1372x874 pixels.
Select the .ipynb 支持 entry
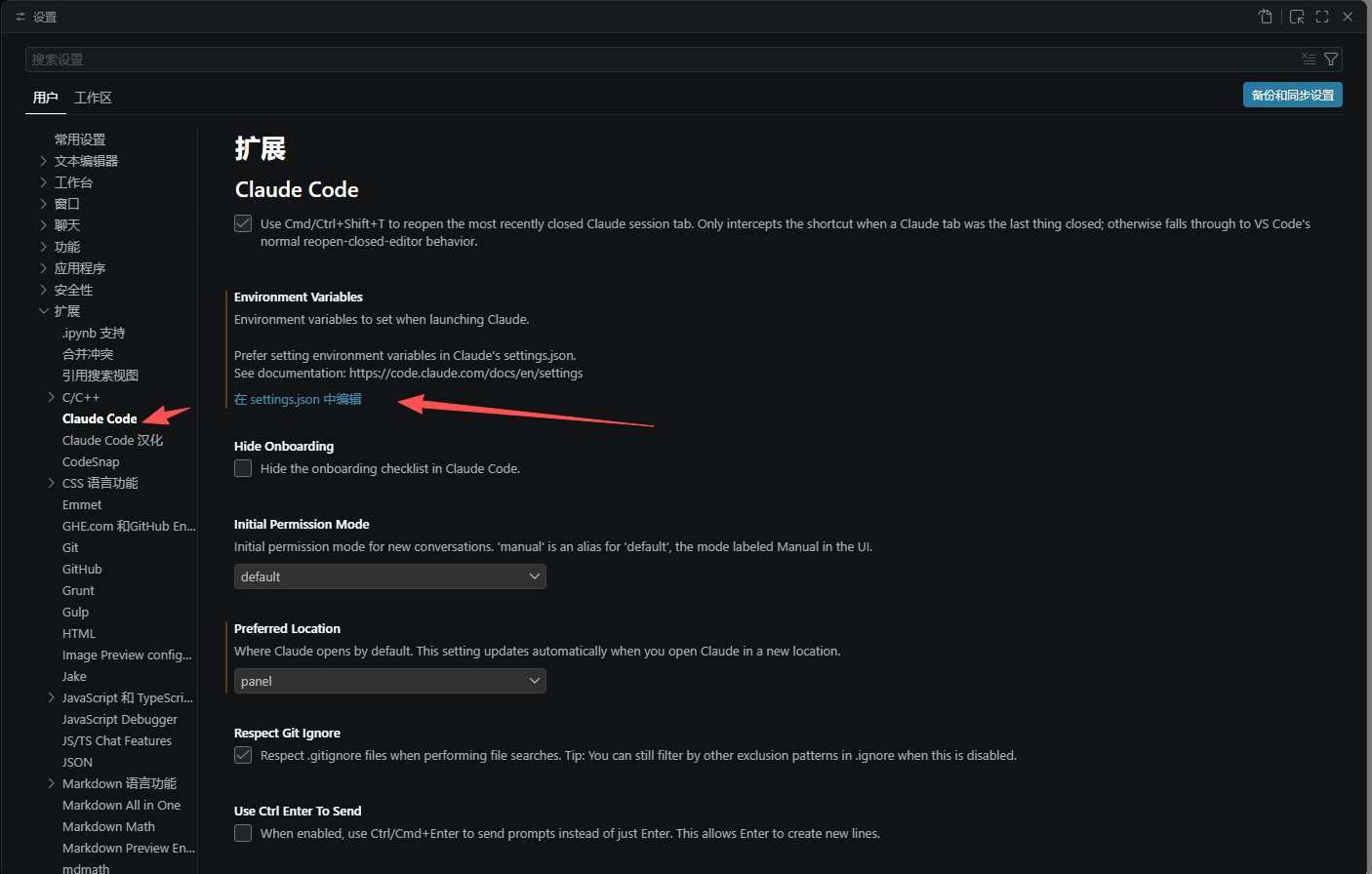point(94,333)
